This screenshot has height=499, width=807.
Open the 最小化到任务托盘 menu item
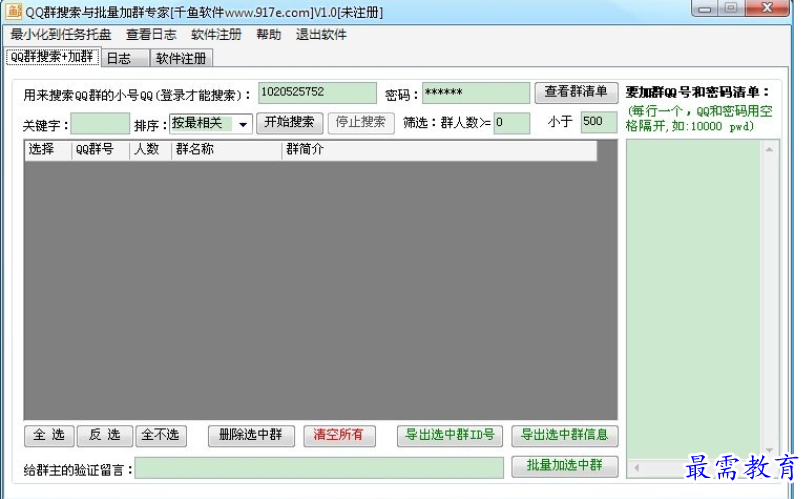pos(61,34)
